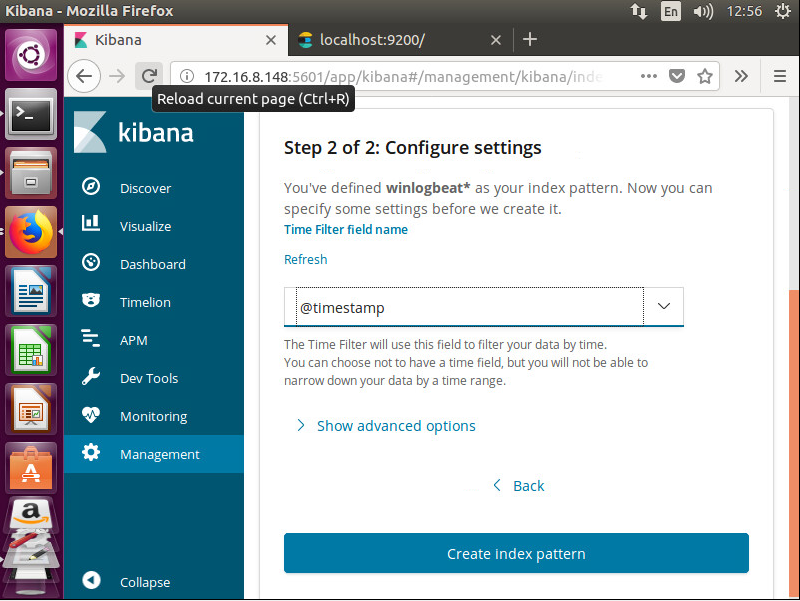The image size is (800, 601).
Task: Click 'Time Filter field name' label
Action: tap(345, 230)
